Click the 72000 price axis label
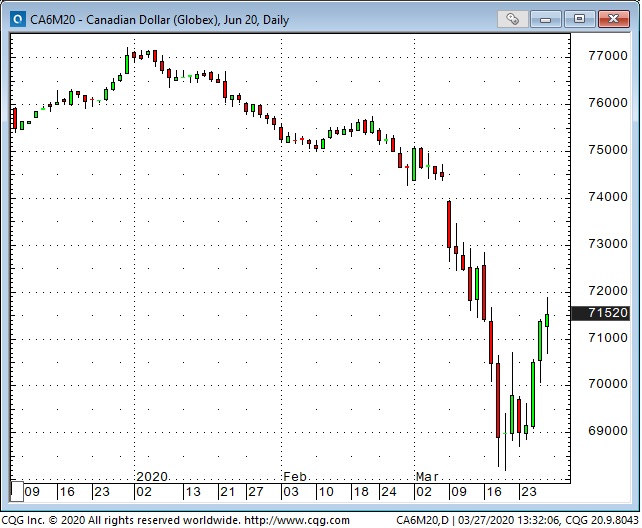This screenshot has height=528, width=642. click(x=608, y=291)
